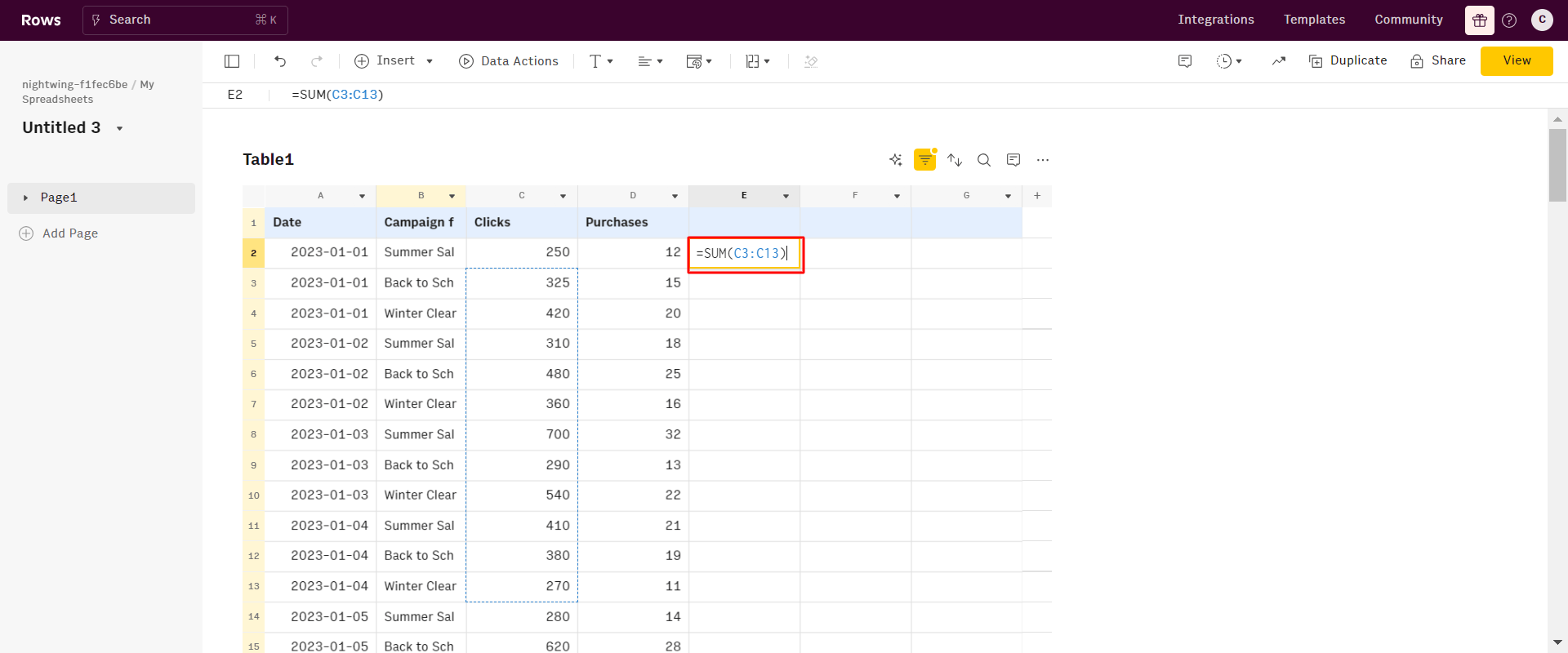Image resolution: width=1568 pixels, height=653 pixels.
Task: Open the freeze or merge layout dropdown
Action: coord(758,61)
